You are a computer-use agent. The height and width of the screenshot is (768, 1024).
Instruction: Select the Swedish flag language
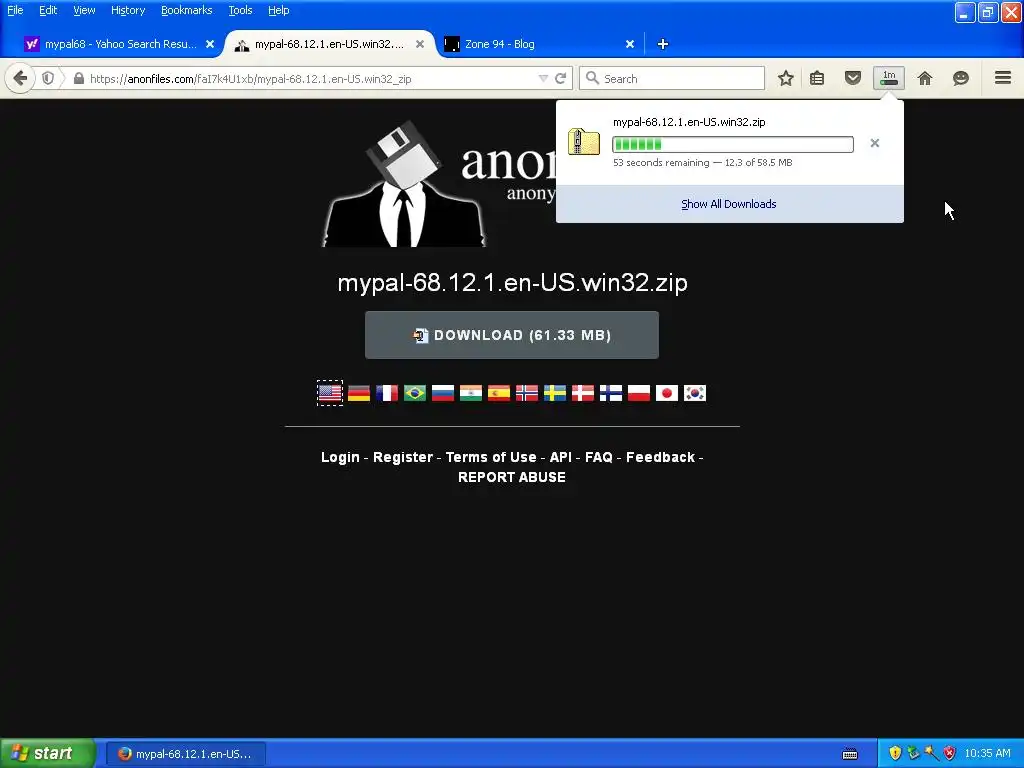(555, 393)
